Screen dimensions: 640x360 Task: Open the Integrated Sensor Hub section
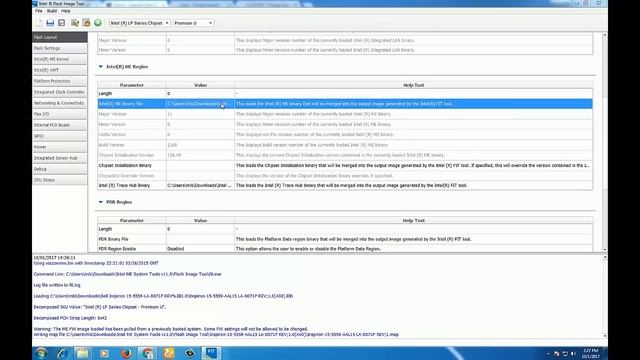pyautogui.click(x=60, y=158)
